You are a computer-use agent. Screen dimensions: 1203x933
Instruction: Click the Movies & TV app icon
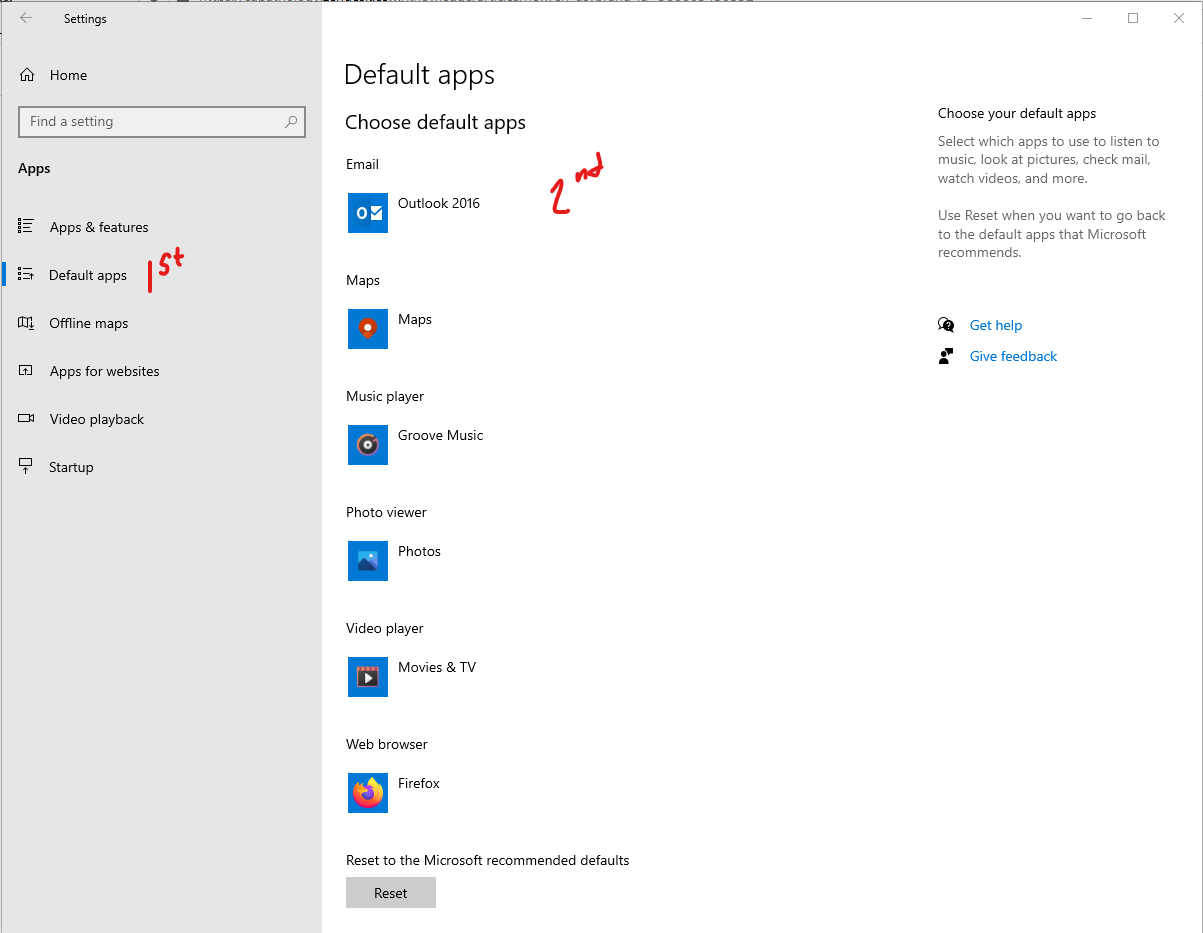point(367,677)
